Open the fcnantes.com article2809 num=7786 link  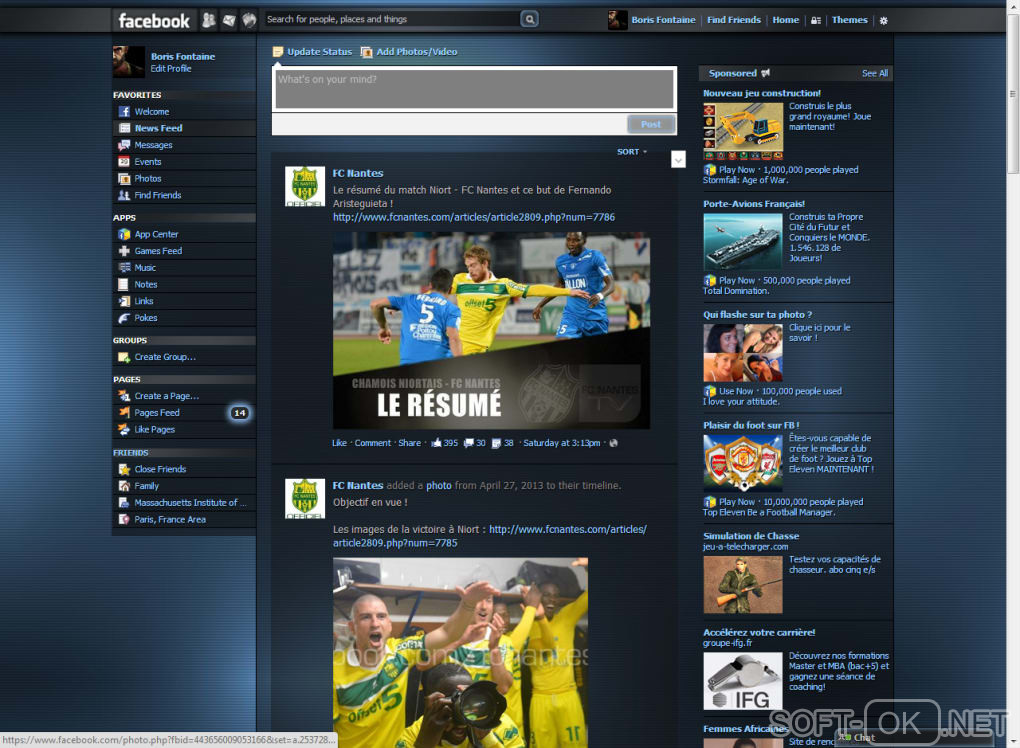click(x=474, y=217)
